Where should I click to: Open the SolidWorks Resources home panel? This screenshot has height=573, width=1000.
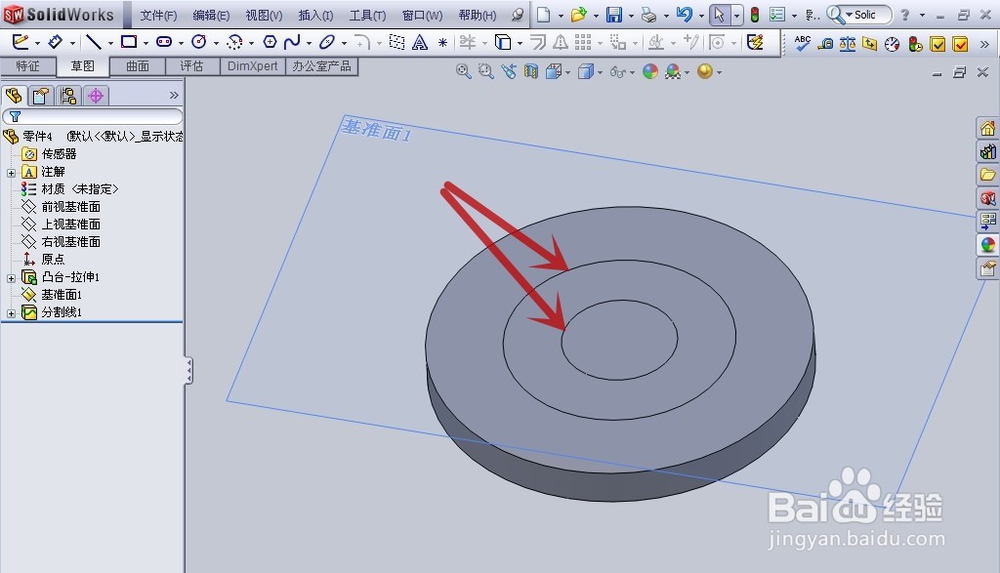pos(988,128)
